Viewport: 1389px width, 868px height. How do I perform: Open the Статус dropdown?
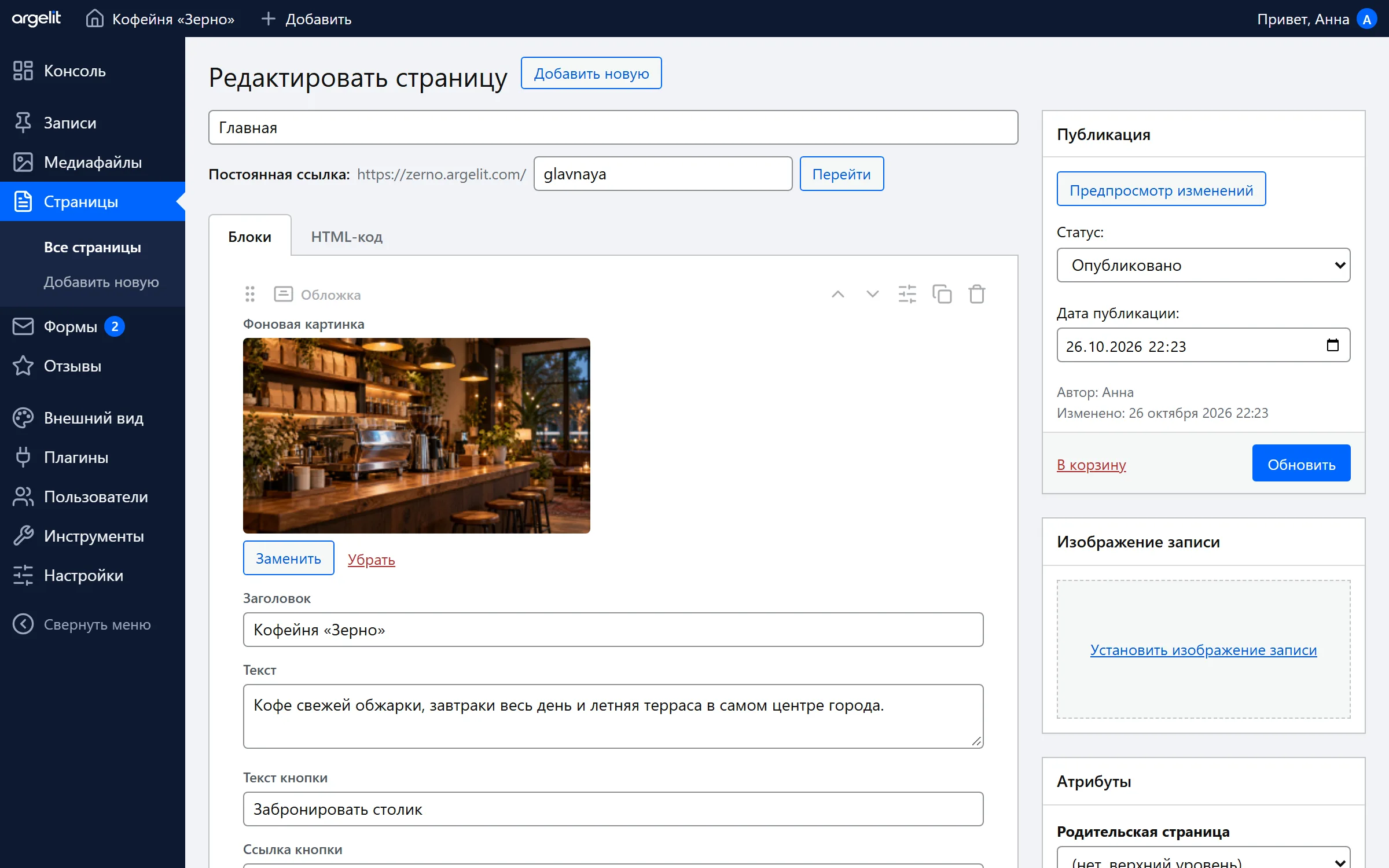(x=1203, y=265)
